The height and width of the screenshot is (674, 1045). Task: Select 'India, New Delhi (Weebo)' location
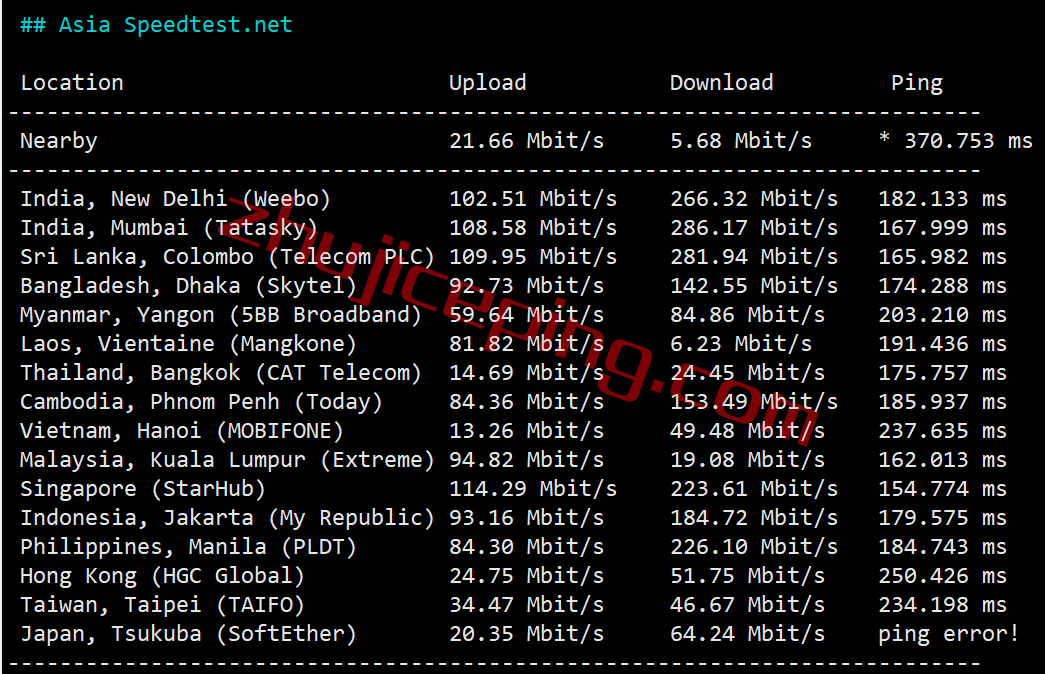click(175, 199)
